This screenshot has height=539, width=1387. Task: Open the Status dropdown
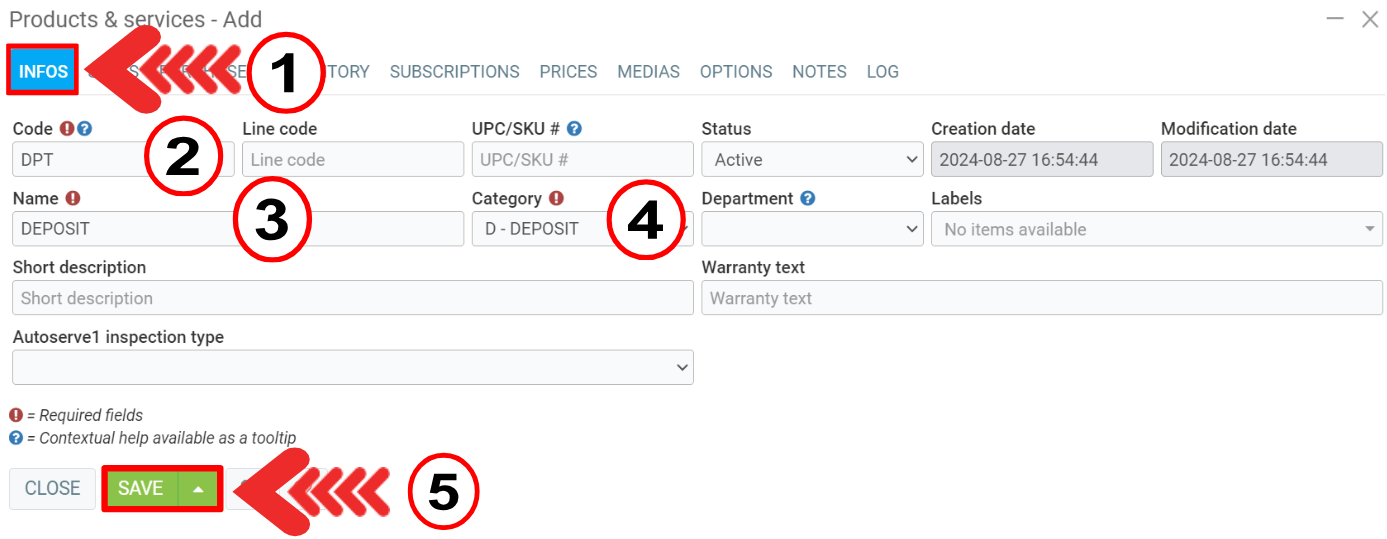[811, 160]
